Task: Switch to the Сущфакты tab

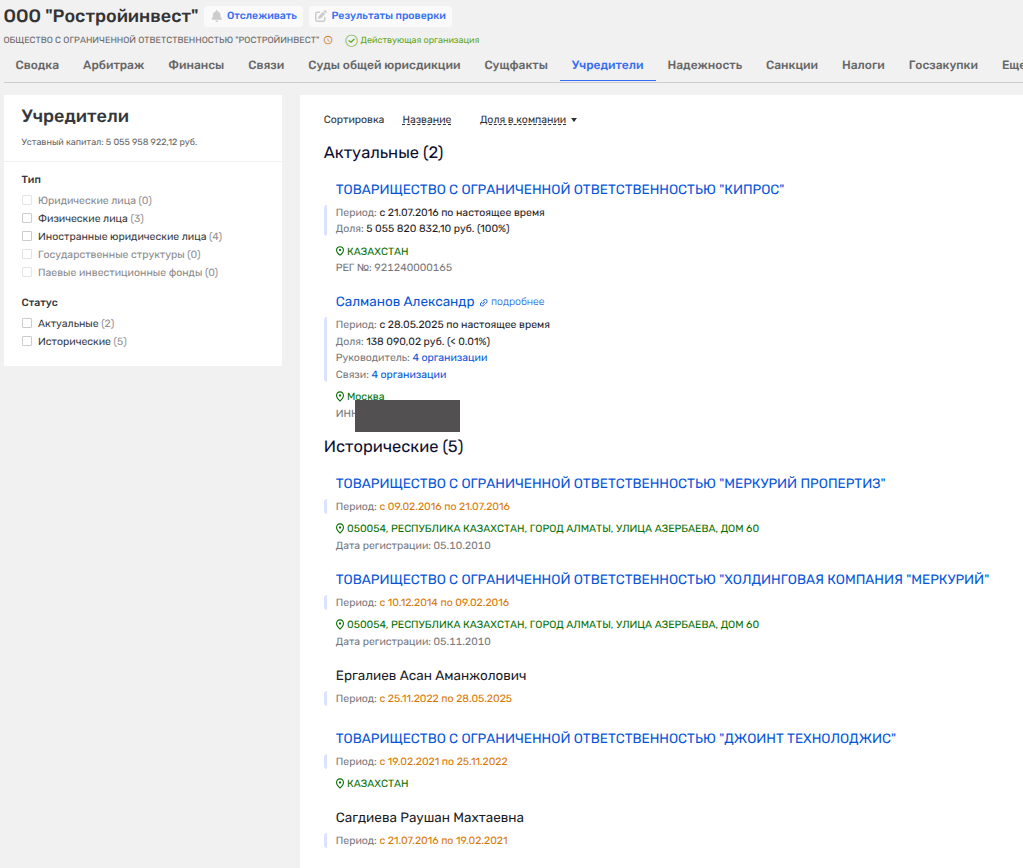Action: point(516,65)
